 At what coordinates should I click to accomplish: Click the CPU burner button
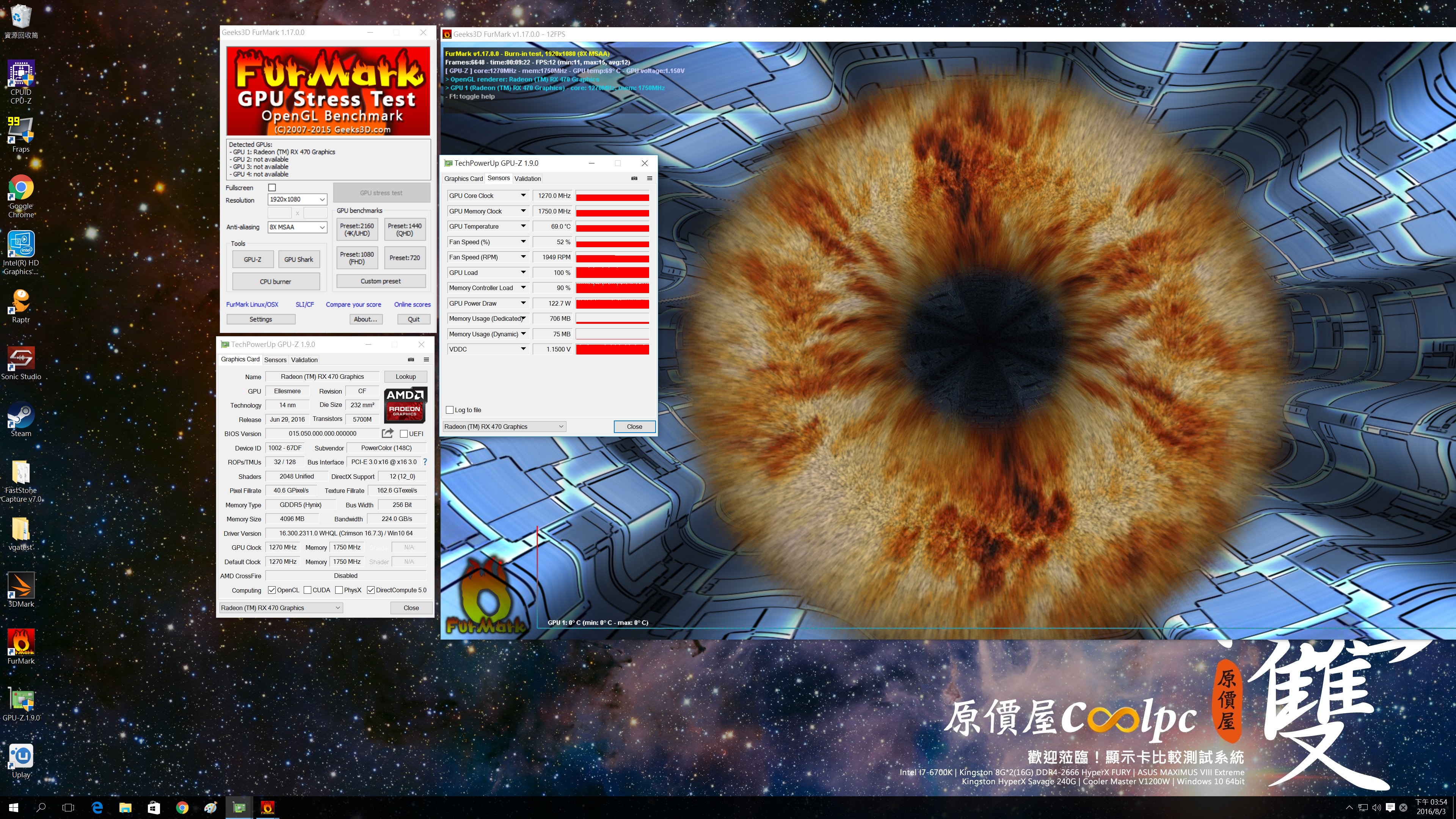(x=276, y=281)
